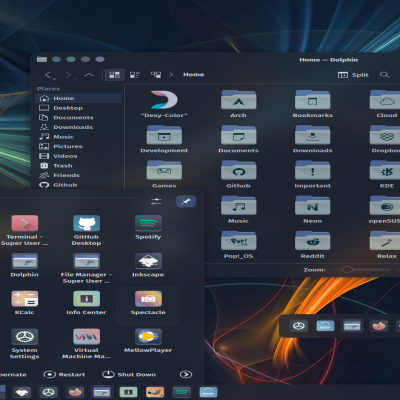
Task: Click Restart in the launcher
Action: [64, 374]
